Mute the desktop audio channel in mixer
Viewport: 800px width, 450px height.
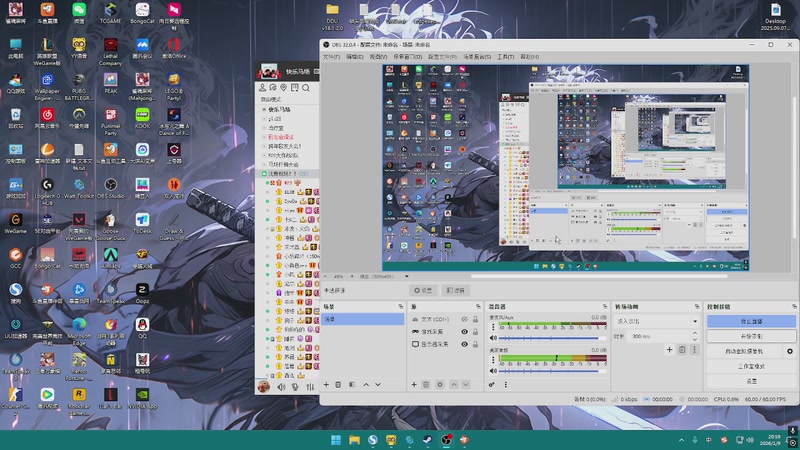tap(493, 371)
